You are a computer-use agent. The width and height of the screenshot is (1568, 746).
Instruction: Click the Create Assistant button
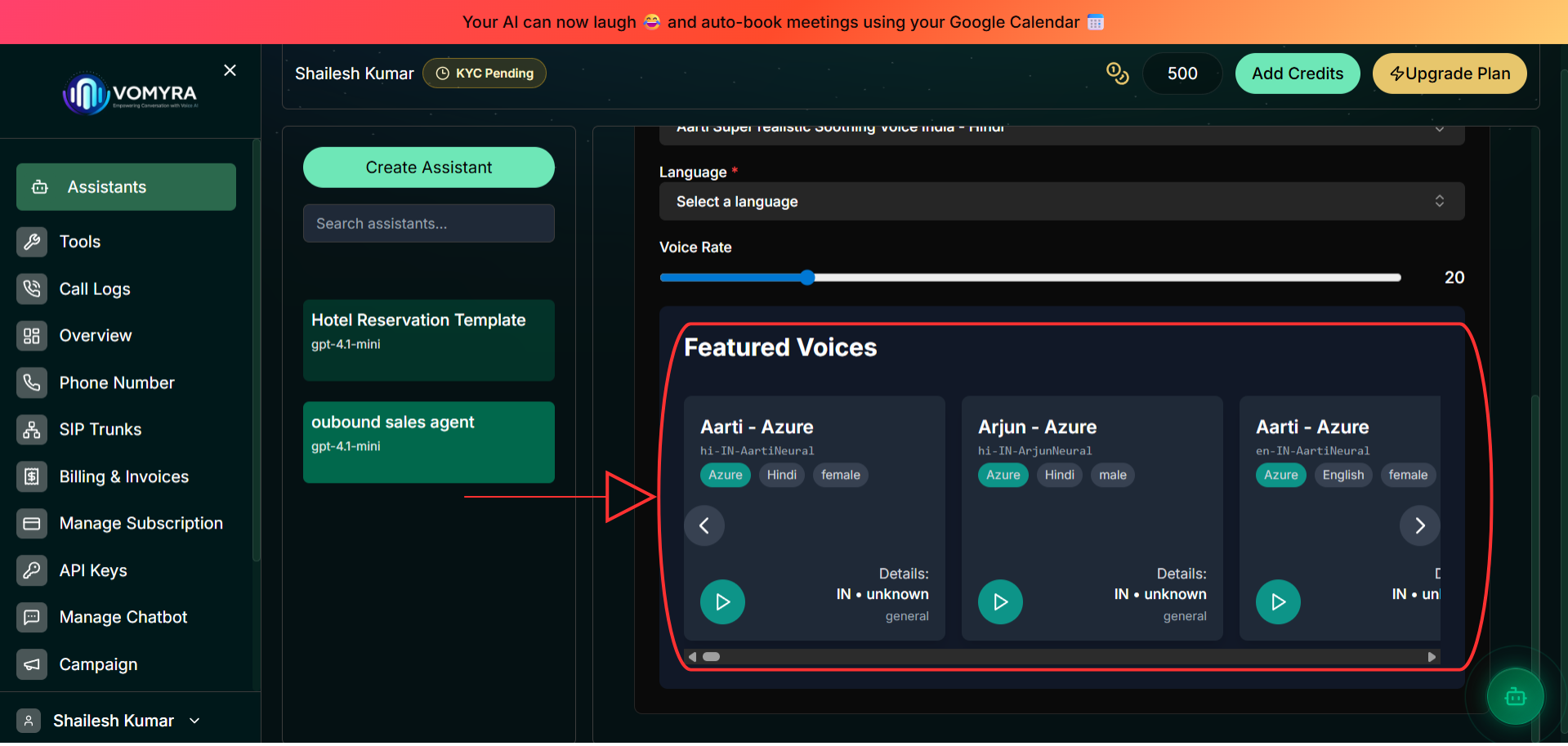click(x=429, y=168)
